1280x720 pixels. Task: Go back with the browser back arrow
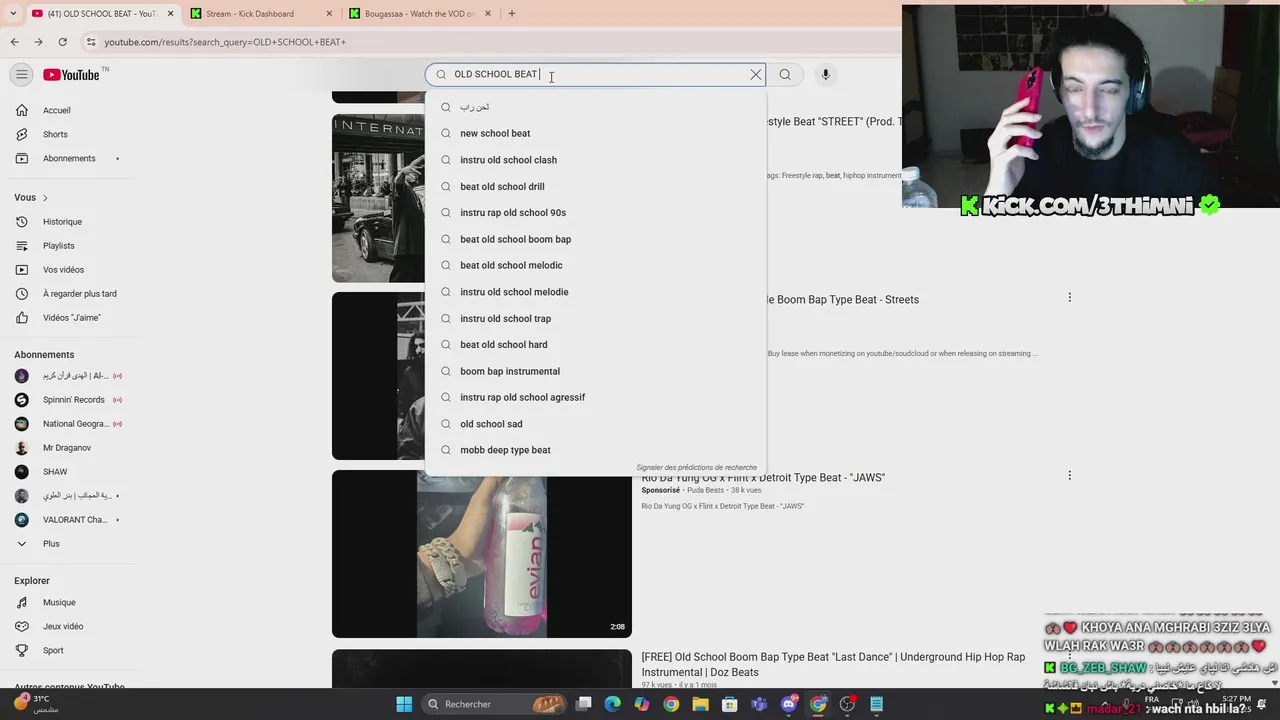click(x=14, y=42)
